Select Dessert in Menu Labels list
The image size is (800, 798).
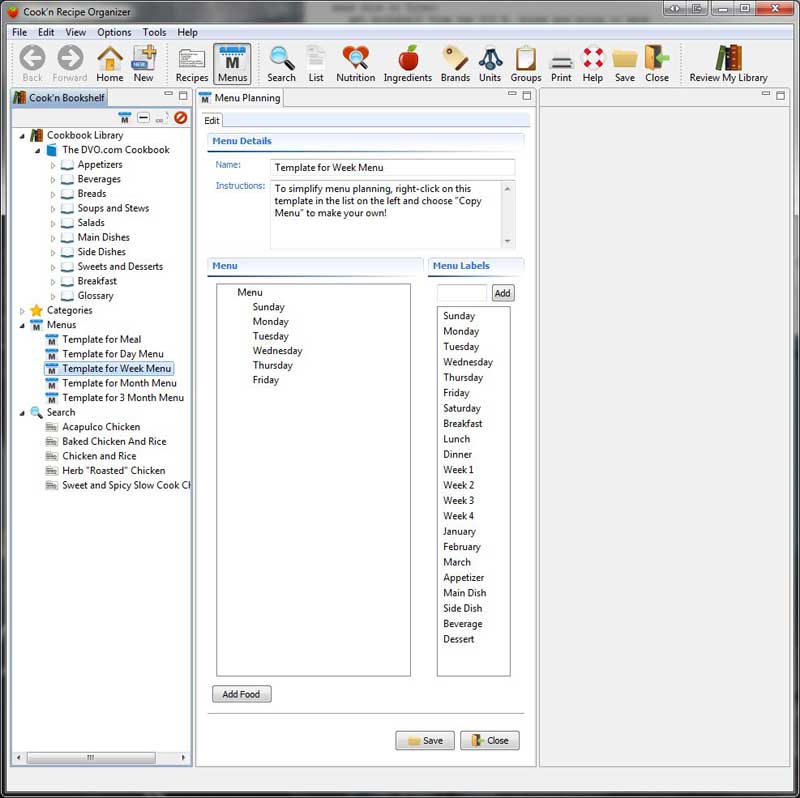point(458,639)
